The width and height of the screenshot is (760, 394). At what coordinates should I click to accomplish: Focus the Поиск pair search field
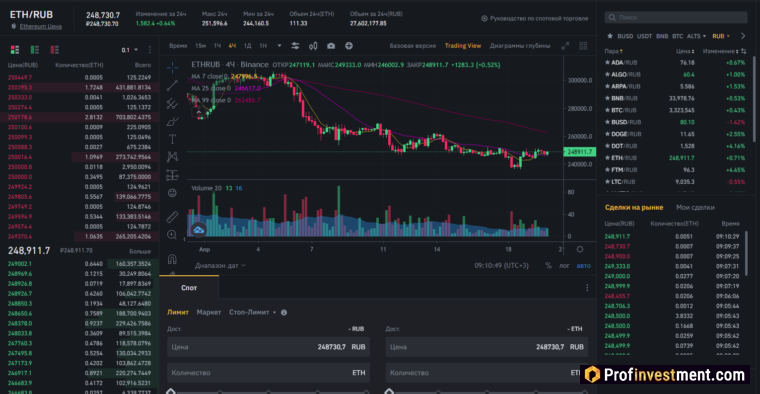[676, 17]
